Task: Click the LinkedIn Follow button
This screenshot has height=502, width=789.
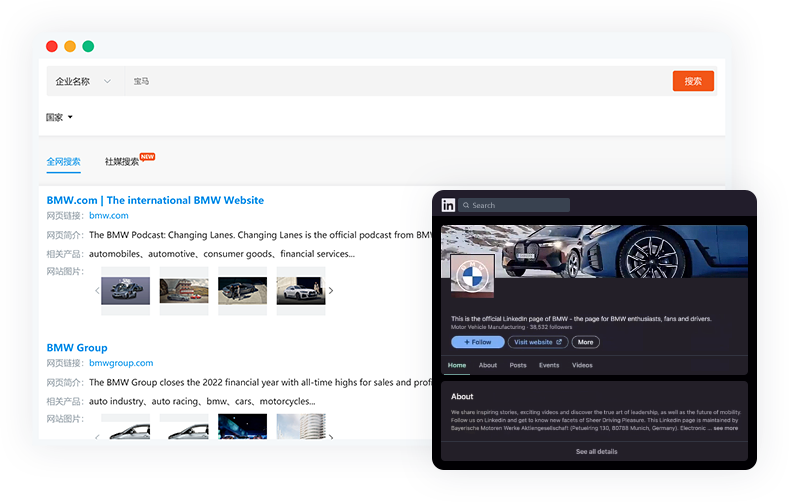Action: coord(478,342)
